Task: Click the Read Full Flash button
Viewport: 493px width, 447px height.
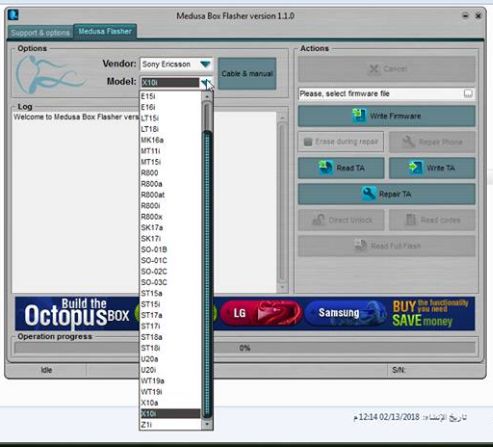Action: (387, 246)
